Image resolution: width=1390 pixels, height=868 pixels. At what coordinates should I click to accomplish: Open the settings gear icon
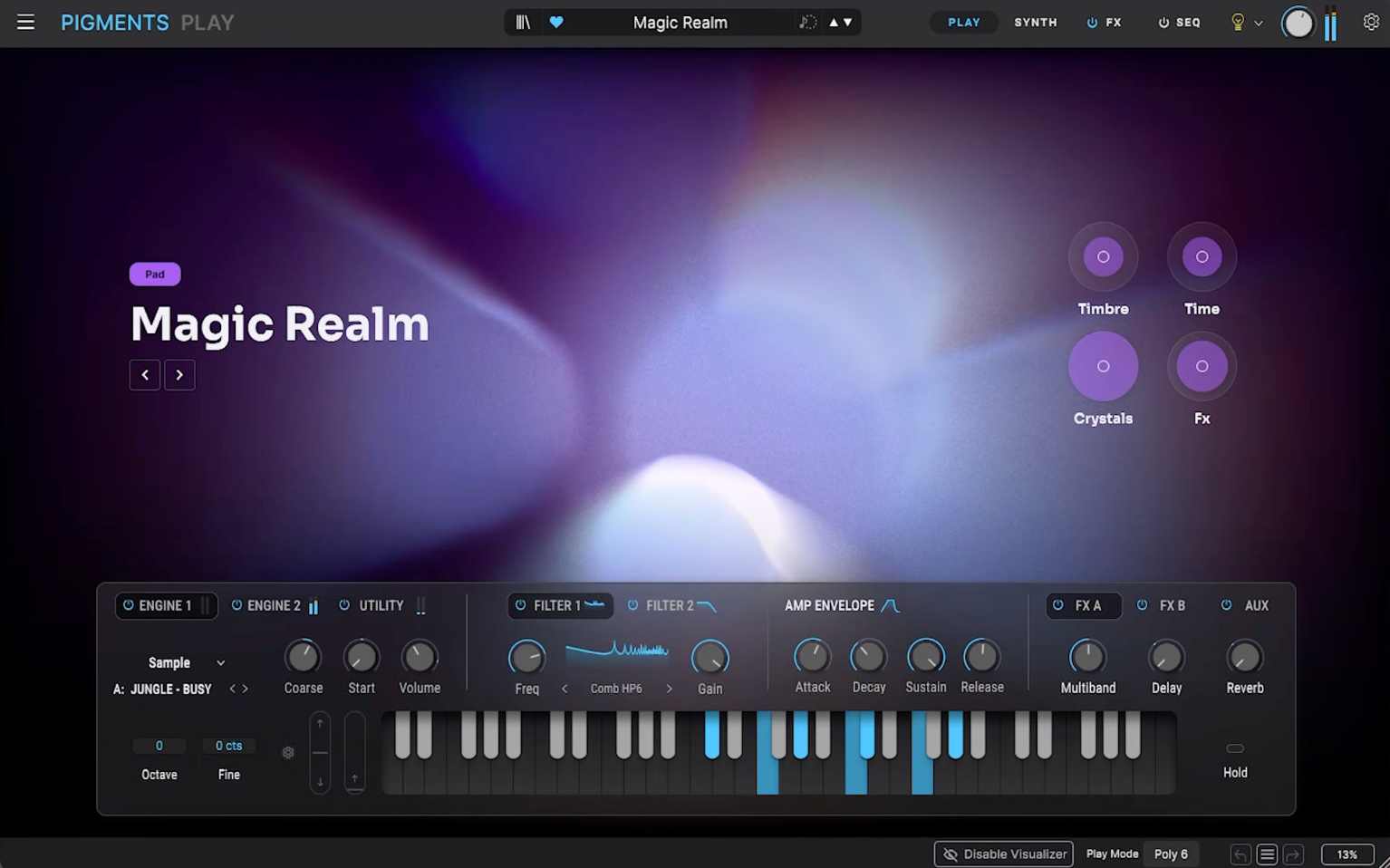click(1371, 22)
